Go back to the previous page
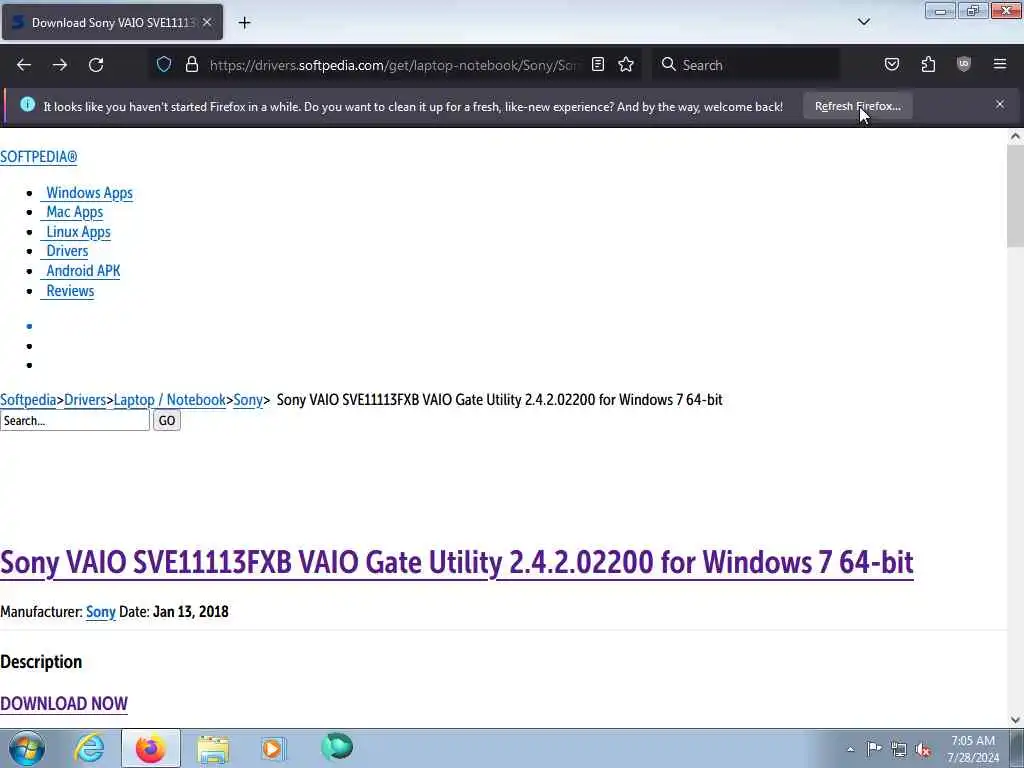Image resolution: width=1024 pixels, height=768 pixels. point(24,65)
